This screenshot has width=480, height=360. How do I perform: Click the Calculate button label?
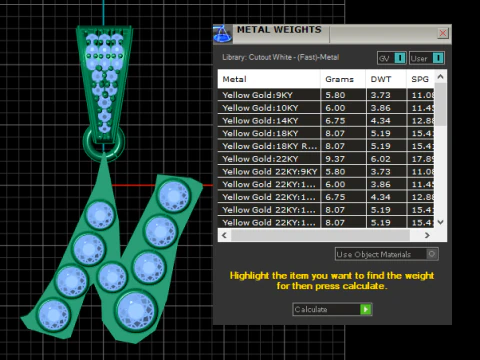(x=311, y=309)
